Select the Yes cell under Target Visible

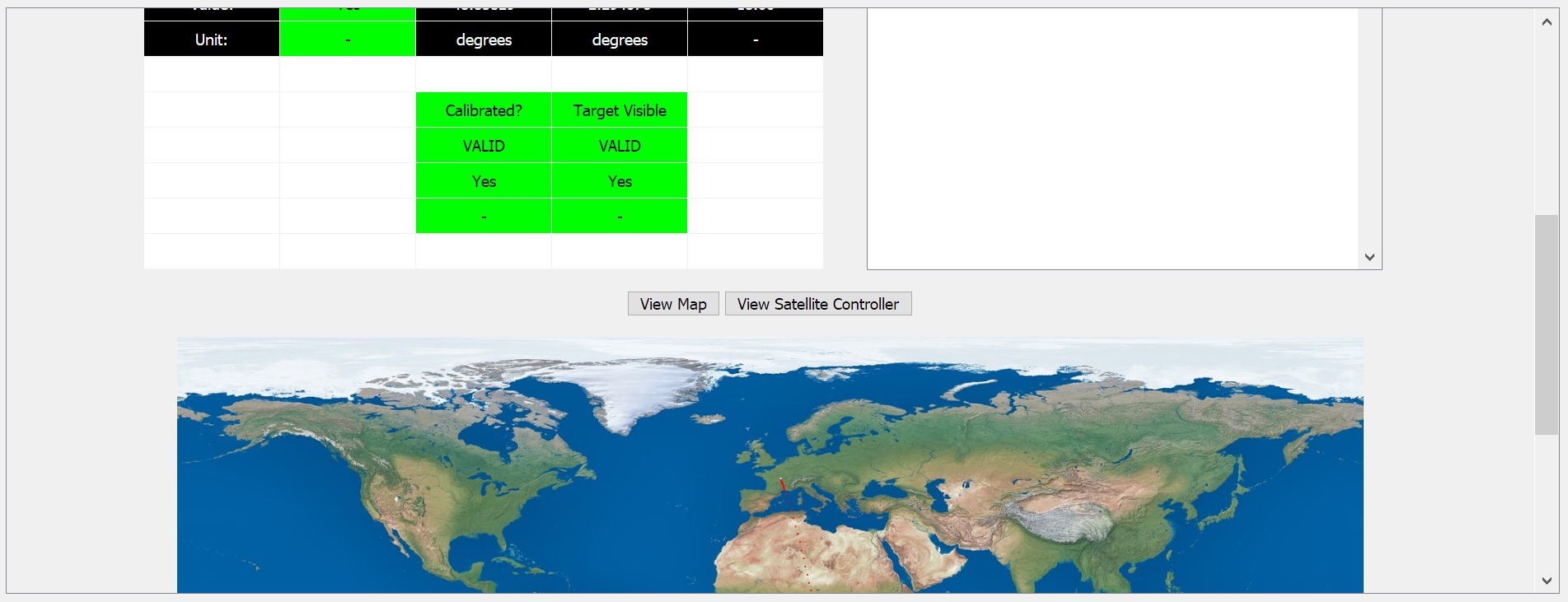pos(620,181)
